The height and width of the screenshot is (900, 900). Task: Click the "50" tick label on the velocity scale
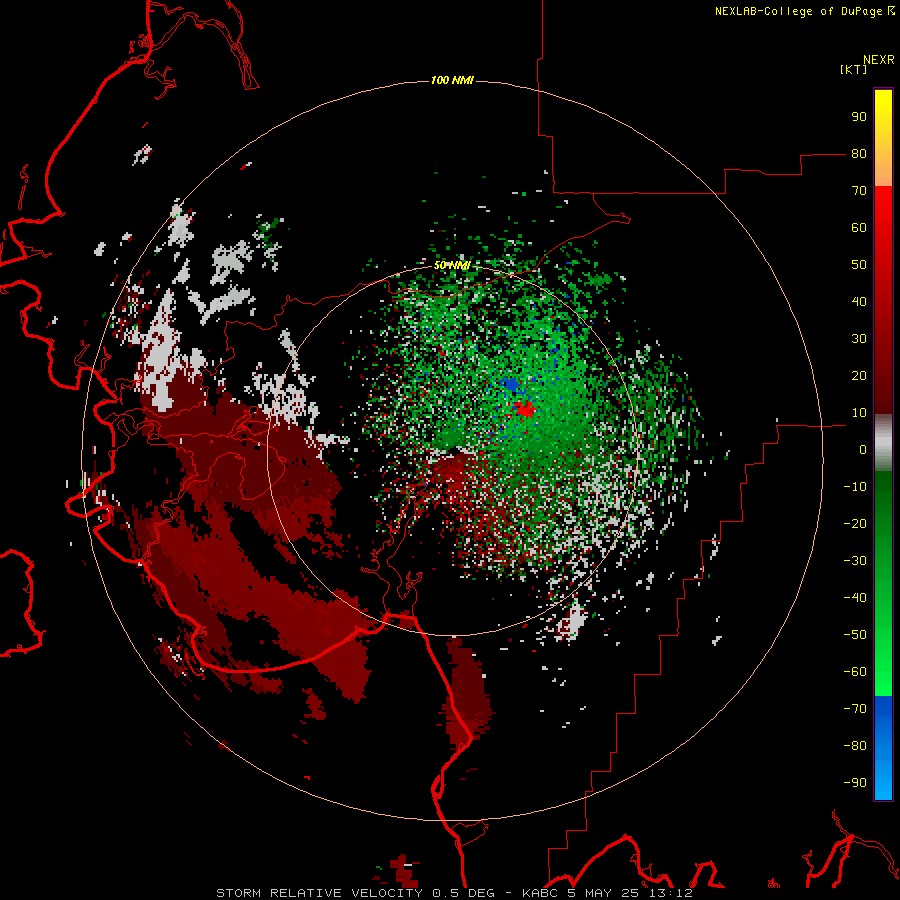(x=859, y=265)
